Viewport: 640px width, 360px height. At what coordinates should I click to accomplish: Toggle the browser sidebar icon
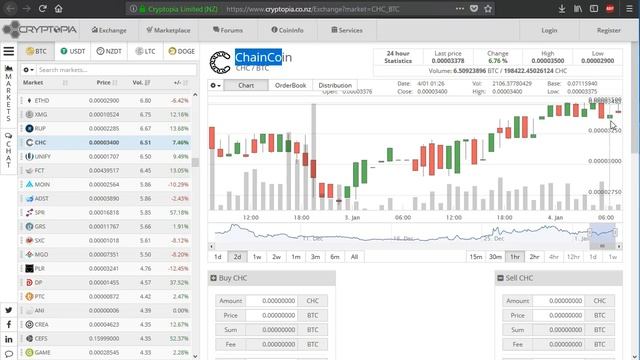coord(593,9)
